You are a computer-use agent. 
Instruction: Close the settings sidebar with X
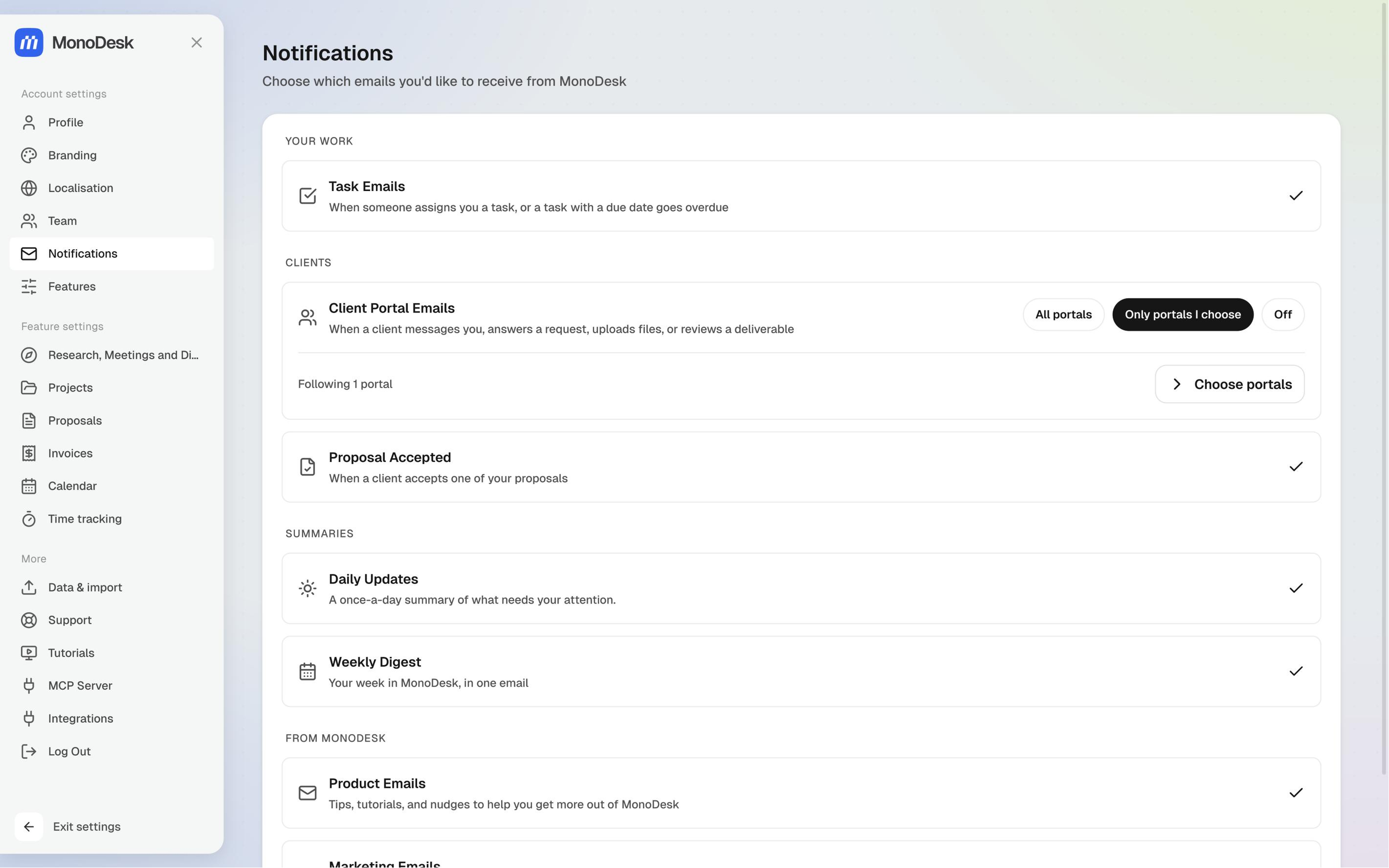click(x=197, y=42)
